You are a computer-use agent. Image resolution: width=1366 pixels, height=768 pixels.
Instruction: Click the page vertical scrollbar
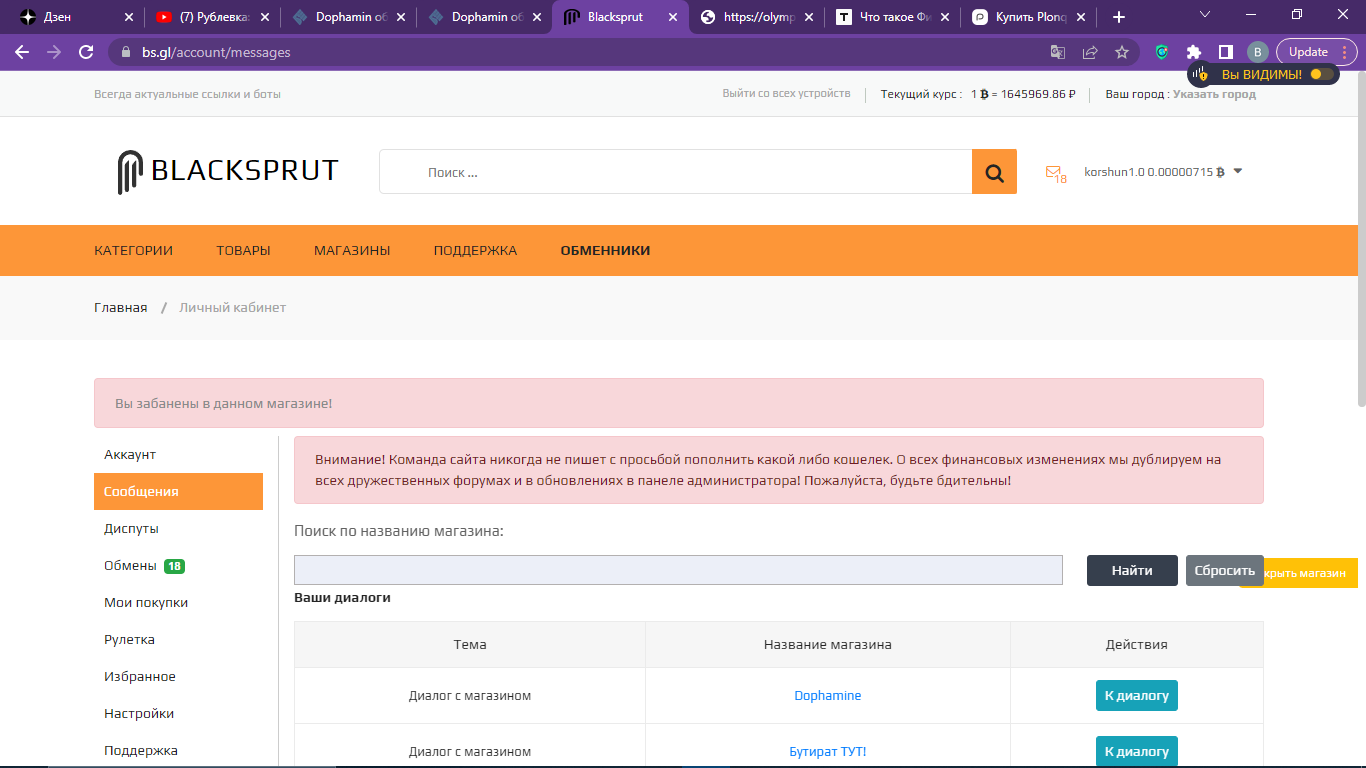(1361, 240)
